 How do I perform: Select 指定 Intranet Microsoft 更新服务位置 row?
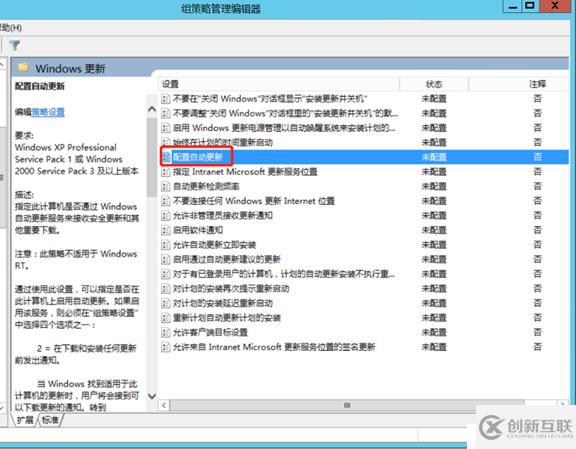(364, 172)
